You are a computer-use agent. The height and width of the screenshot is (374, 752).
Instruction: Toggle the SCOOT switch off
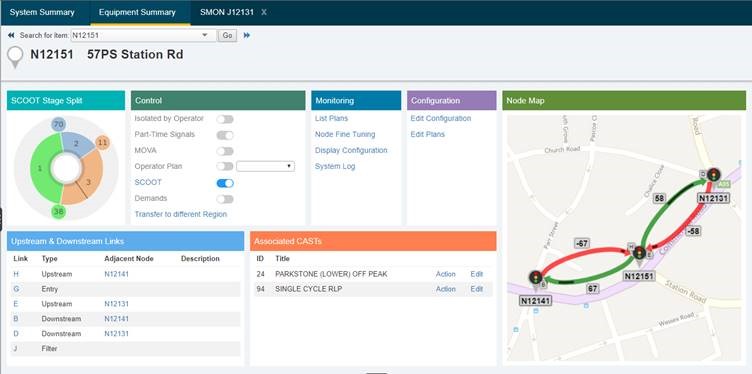coord(225,183)
